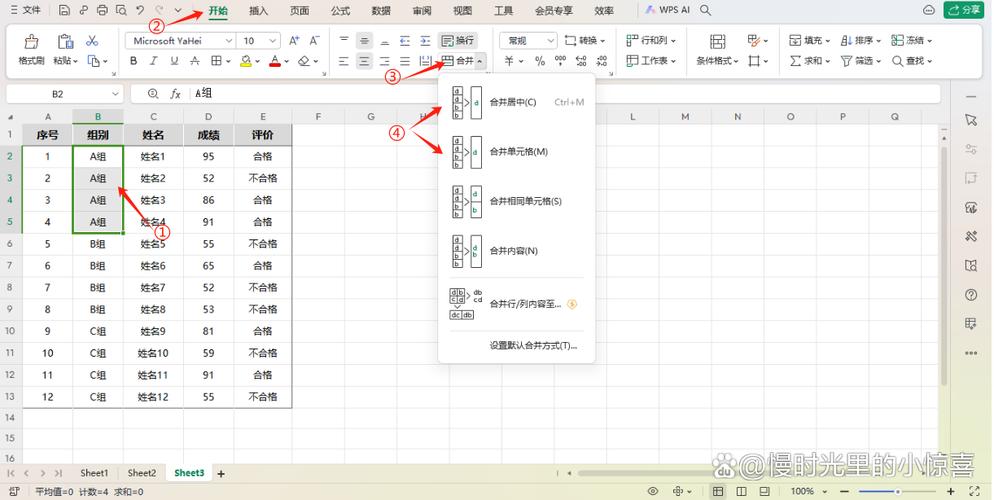
Task: Open the font size 10 dropdown
Action: point(273,41)
